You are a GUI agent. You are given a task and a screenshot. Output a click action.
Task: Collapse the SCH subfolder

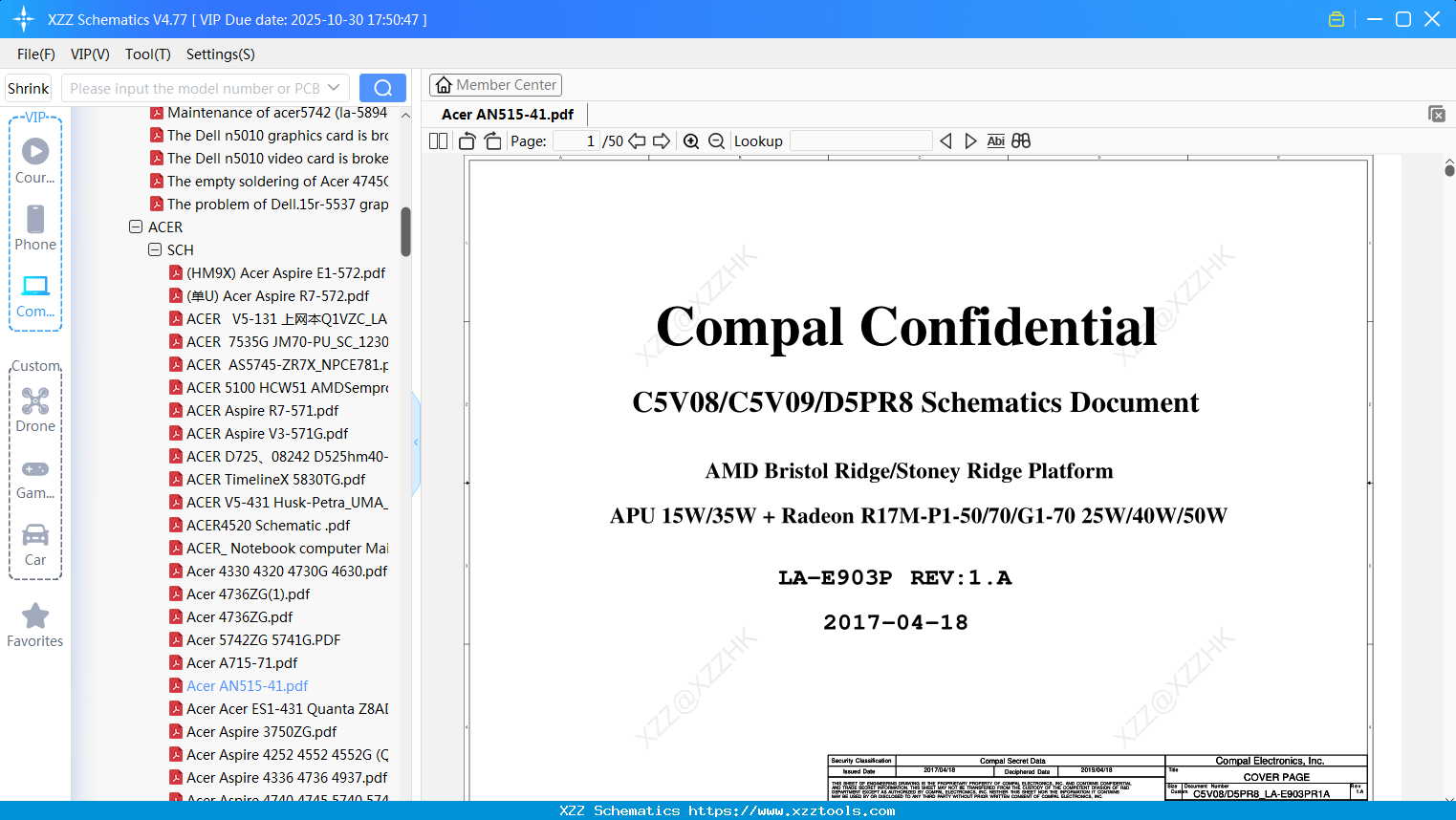154,250
